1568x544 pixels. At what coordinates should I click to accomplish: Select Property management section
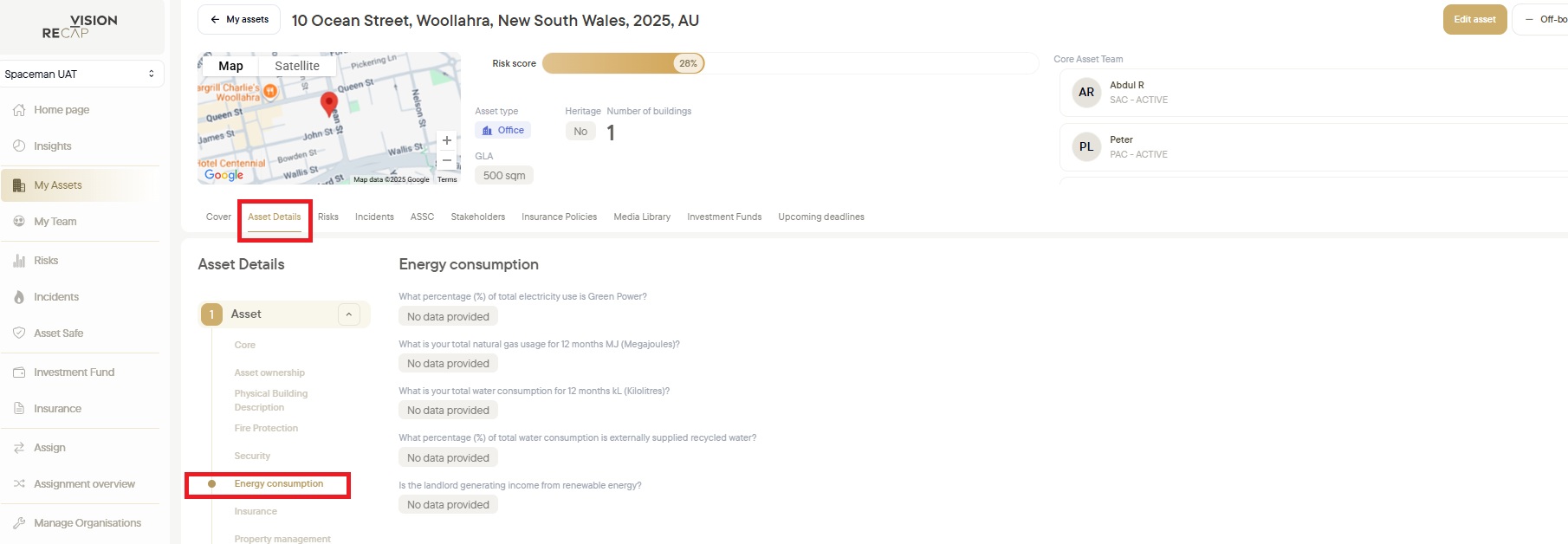tap(282, 539)
